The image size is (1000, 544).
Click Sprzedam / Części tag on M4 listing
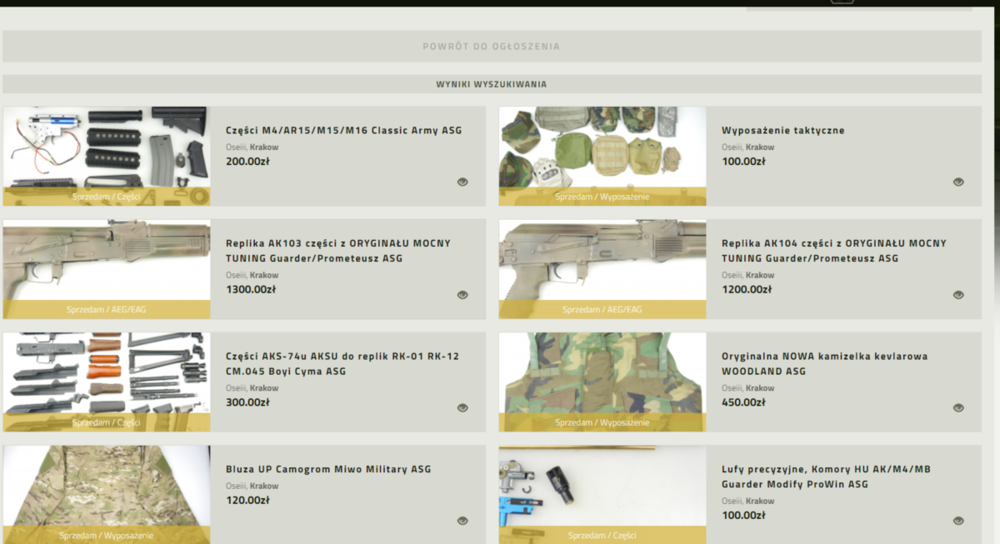pos(107,196)
